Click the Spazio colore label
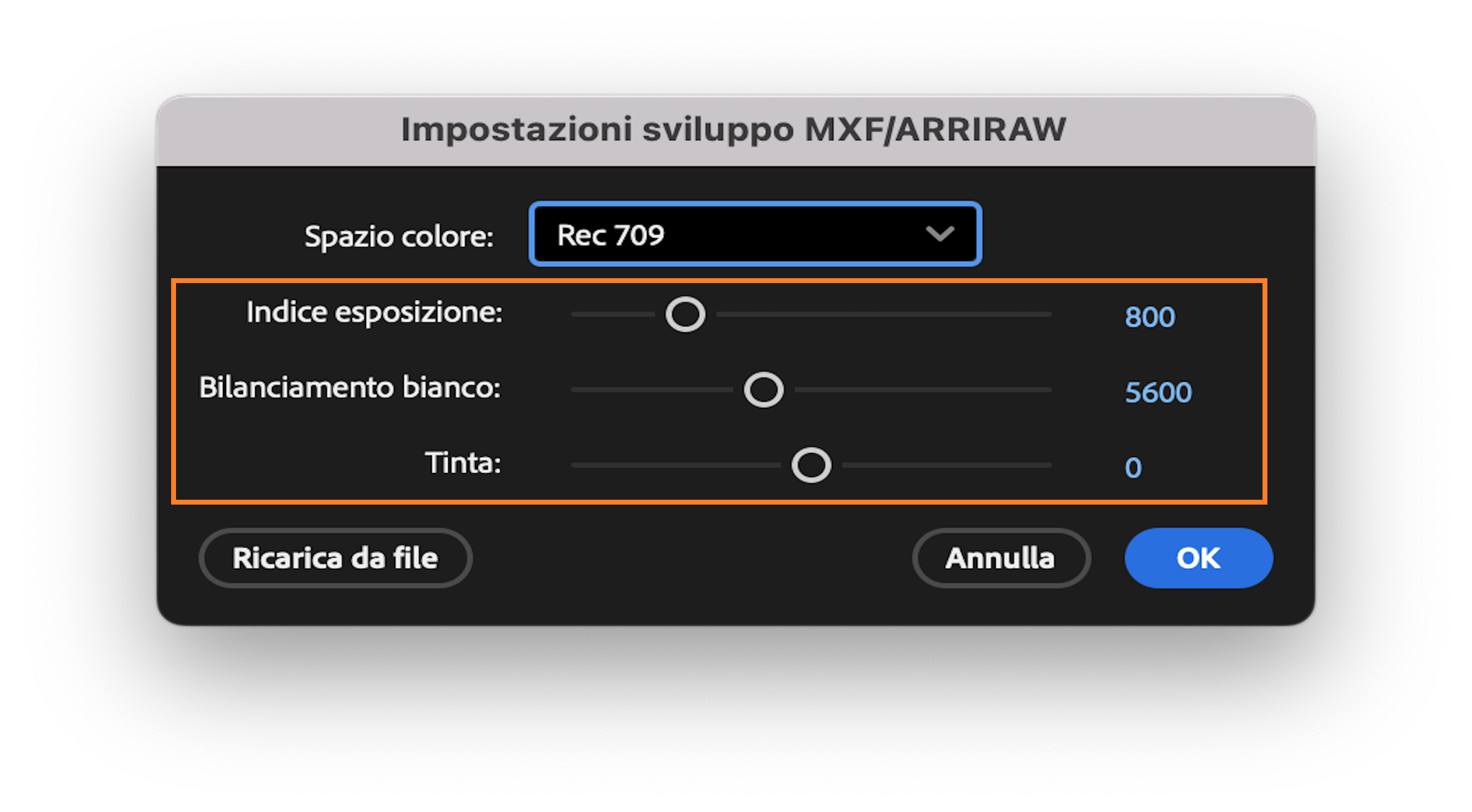The height and width of the screenshot is (812, 1472). pos(397,237)
